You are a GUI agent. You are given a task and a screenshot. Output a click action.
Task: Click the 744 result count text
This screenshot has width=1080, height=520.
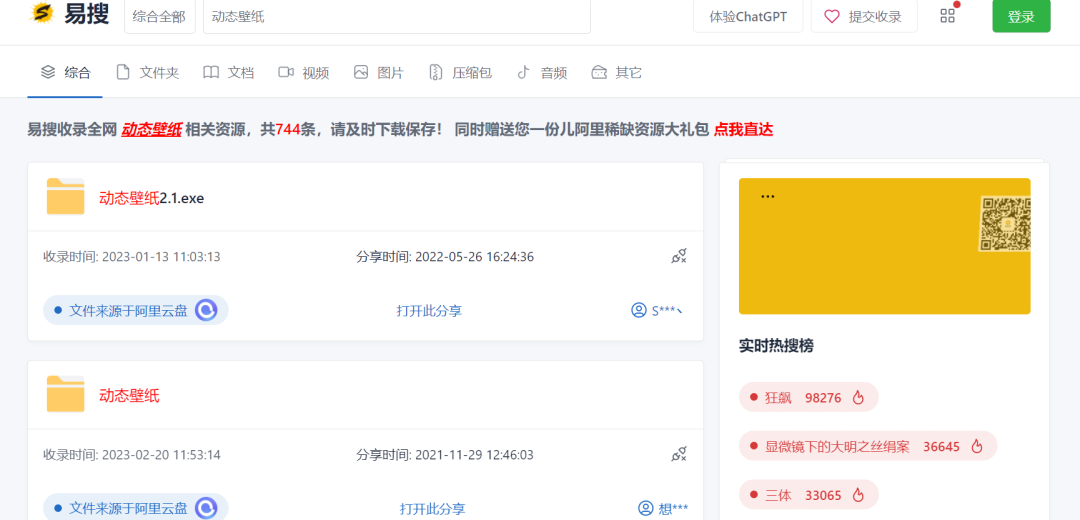tap(287, 129)
